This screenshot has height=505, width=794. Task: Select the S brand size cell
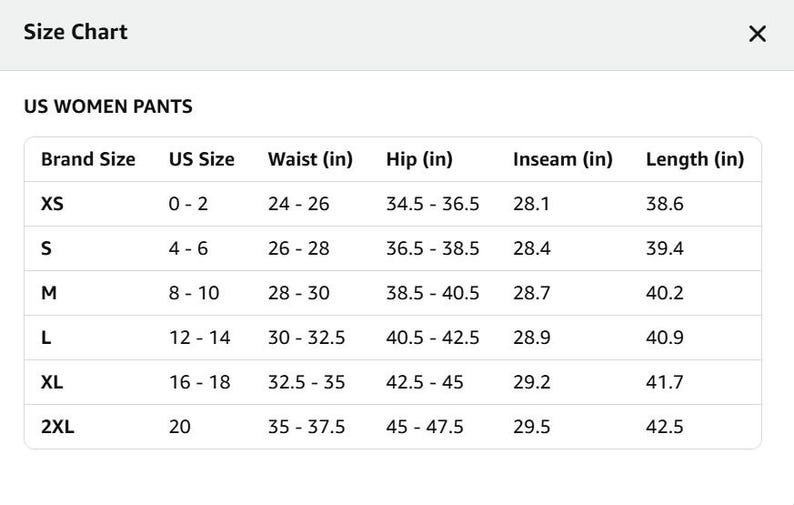(46, 248)
